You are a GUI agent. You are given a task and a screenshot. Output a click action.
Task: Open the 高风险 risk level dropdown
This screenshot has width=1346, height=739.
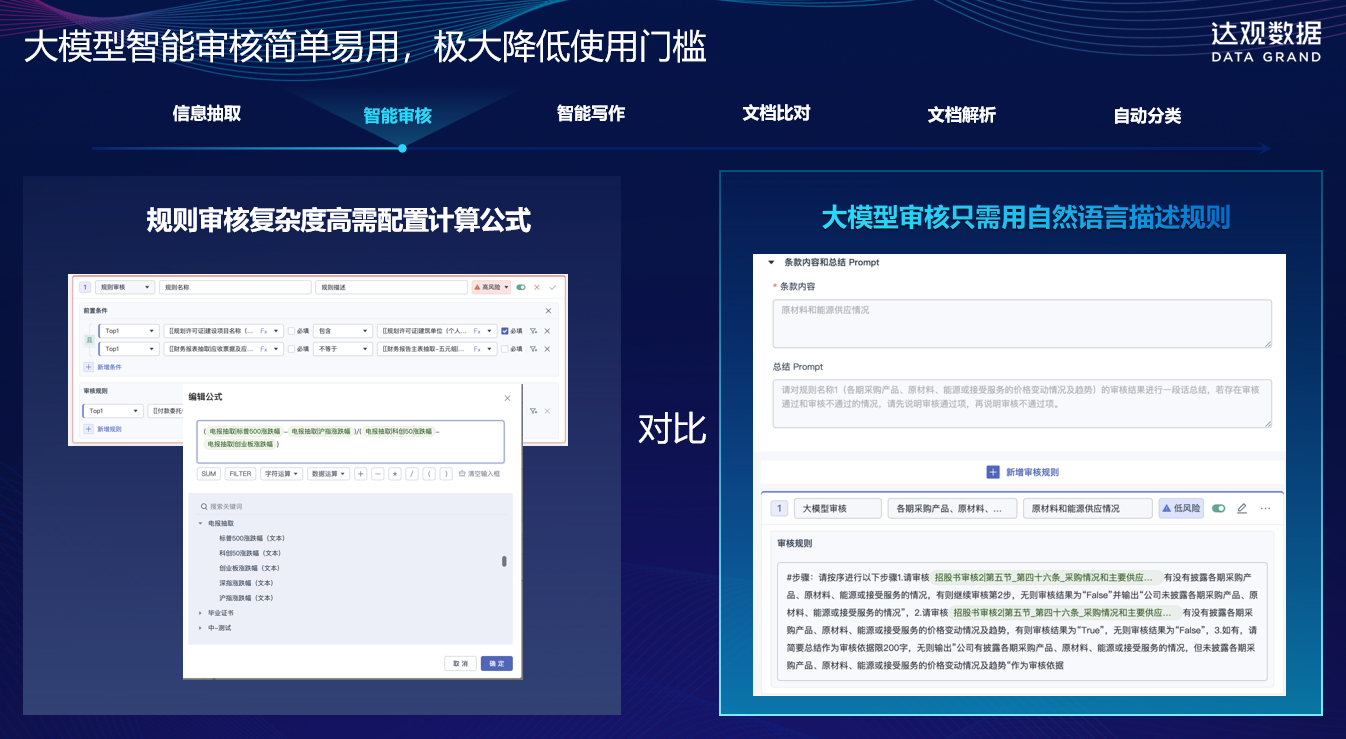pyautogui.click(x=491, y=287)
